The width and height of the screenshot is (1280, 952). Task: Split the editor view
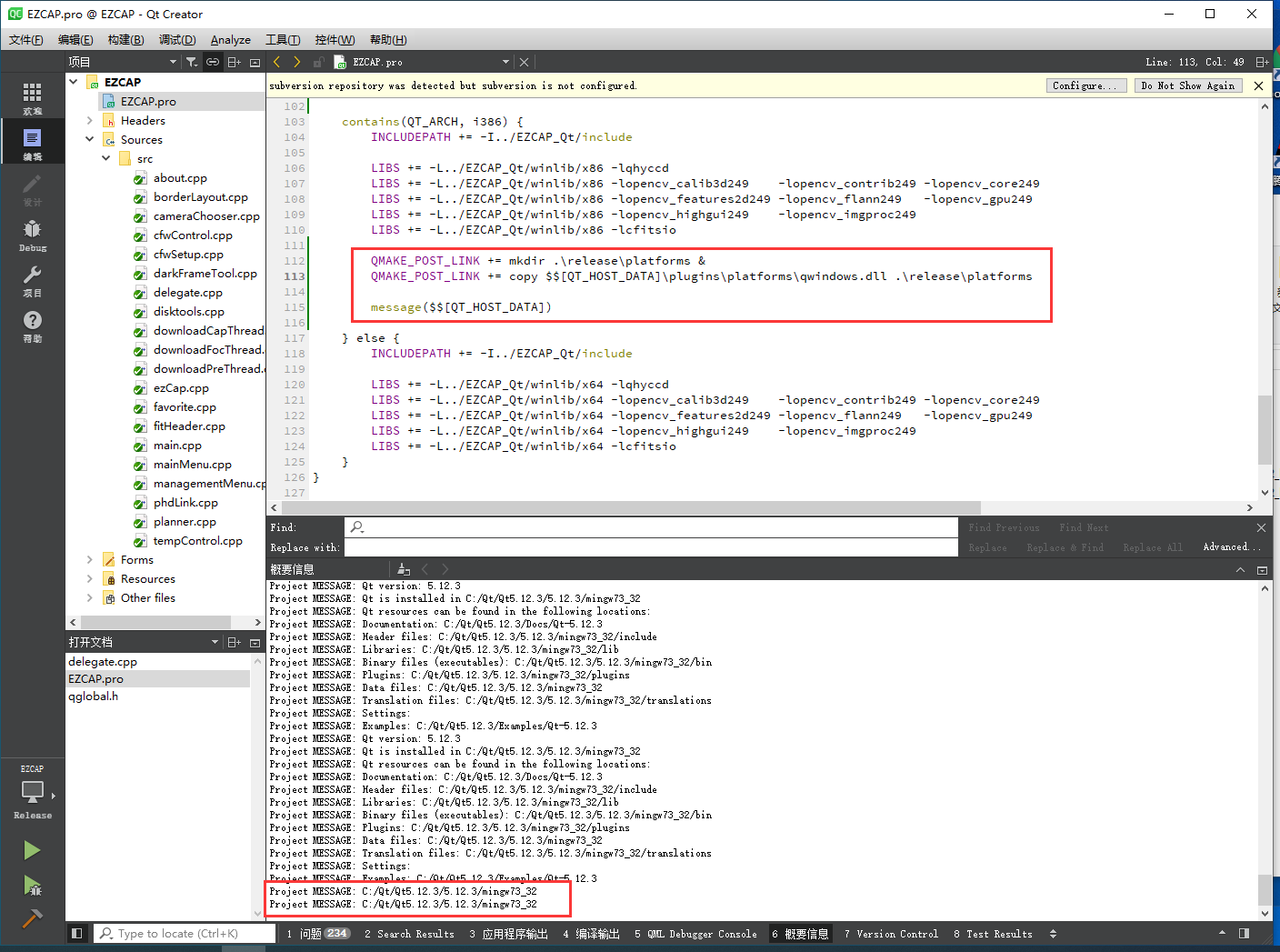pyautogui.click(x=1262, y=62)
